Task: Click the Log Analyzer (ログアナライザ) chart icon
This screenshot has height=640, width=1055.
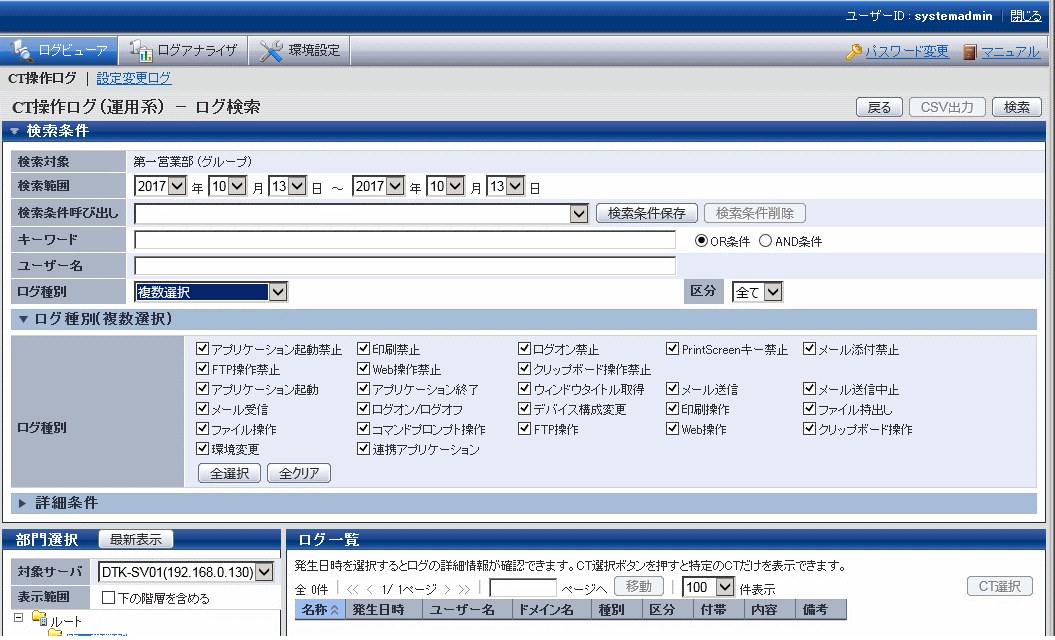Action: coord(141,50)
